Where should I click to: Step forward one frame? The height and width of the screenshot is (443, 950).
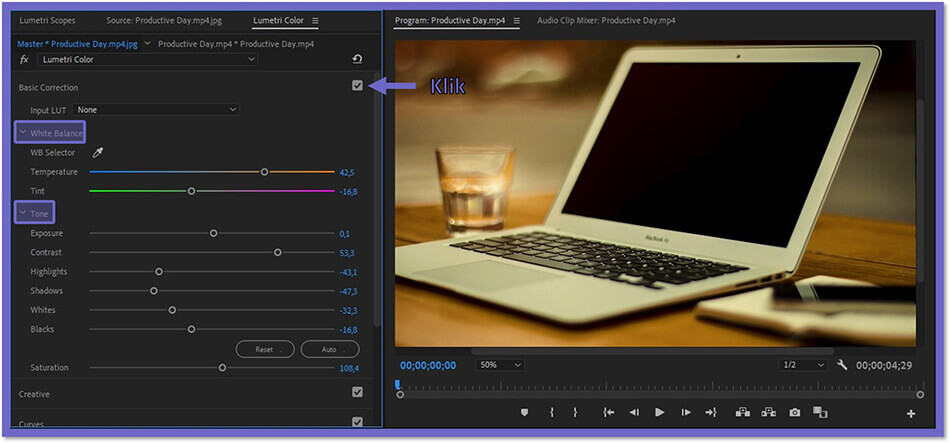[686, 412]
